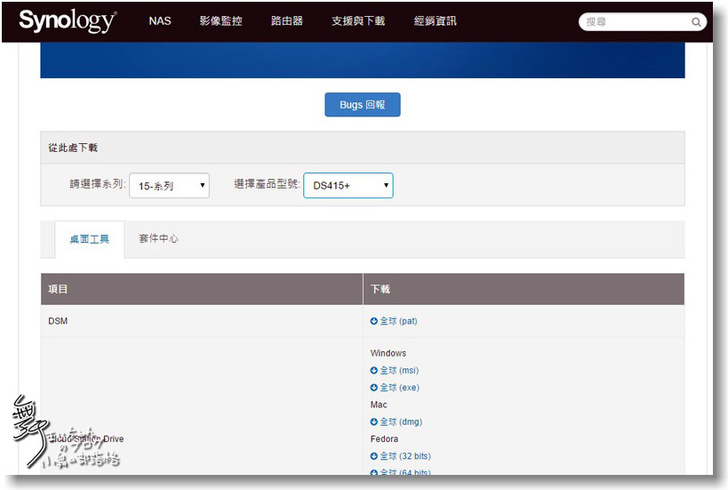Open the 支援與下載 menu
The height and width of the screenshot is (490, 728).
(x=358, y=21)
